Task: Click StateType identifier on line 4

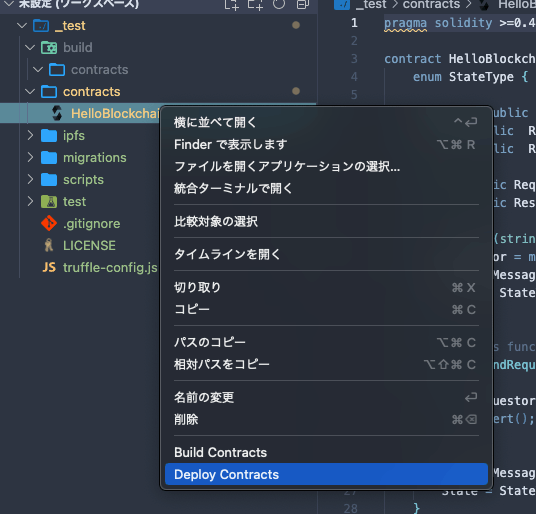Action: [481, 77]
